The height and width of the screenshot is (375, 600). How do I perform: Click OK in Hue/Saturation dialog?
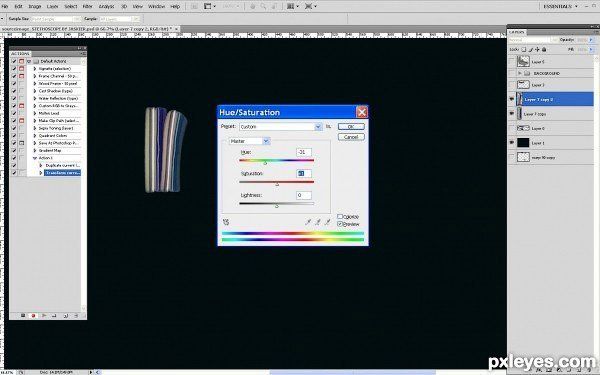351,126
